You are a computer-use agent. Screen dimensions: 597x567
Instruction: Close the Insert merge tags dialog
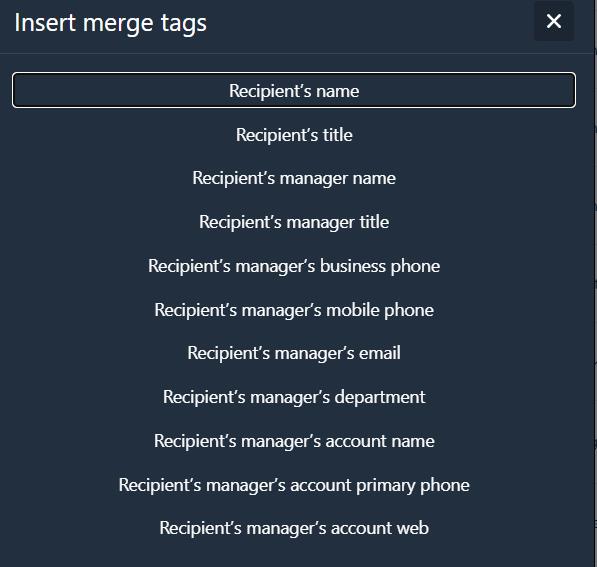[554, 21]
